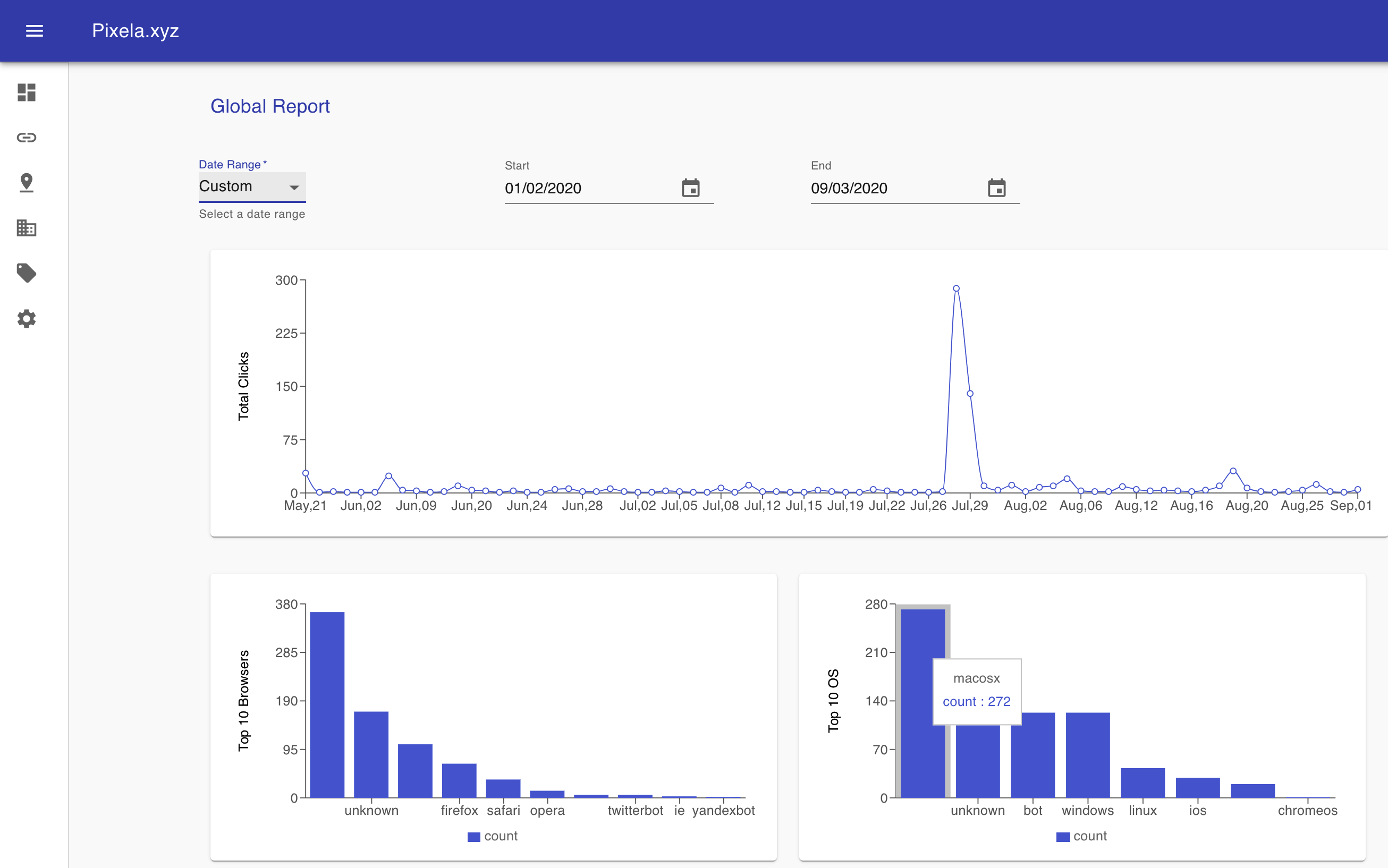The image size is (1388, 868).
Task: Go to the links sidebar icon
Action: pos(27,137)
